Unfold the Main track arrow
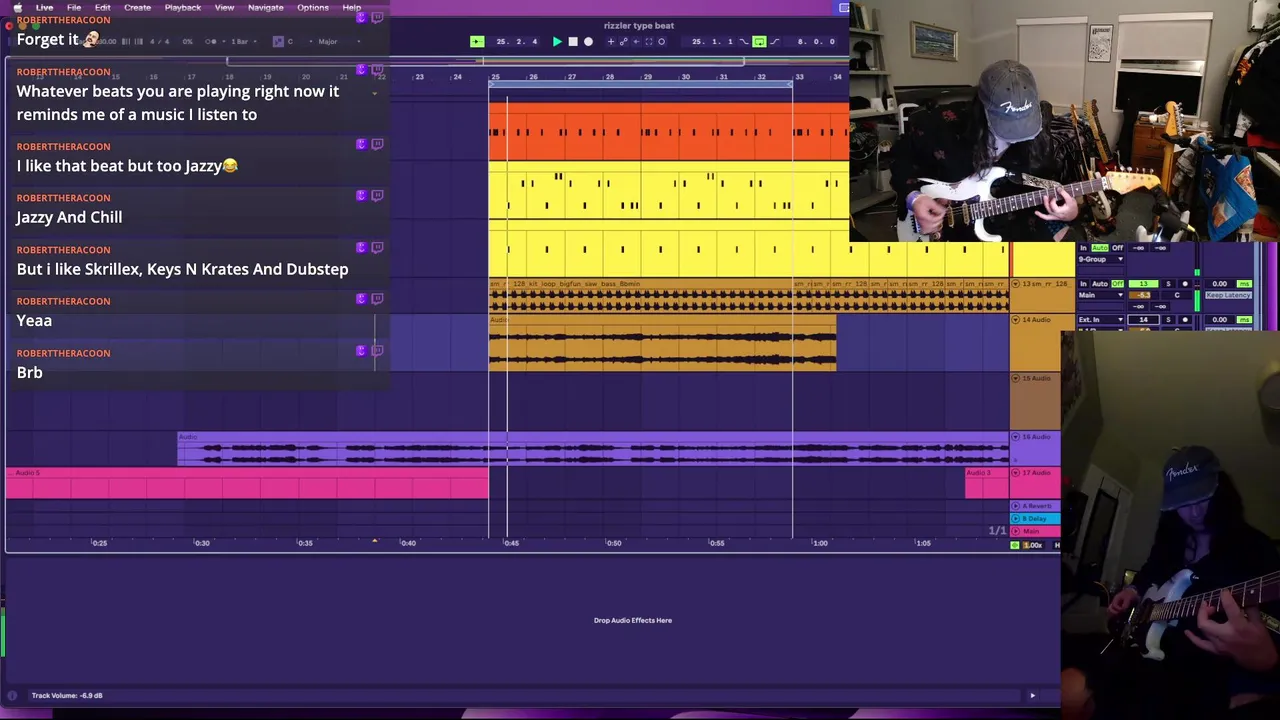 pyautogui.click(x=1015, y=531)
